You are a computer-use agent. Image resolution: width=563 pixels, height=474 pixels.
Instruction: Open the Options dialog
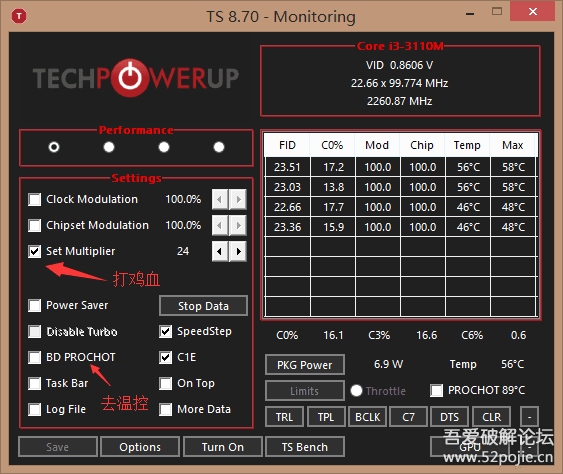pyautogui.click(x=140, y=447)
